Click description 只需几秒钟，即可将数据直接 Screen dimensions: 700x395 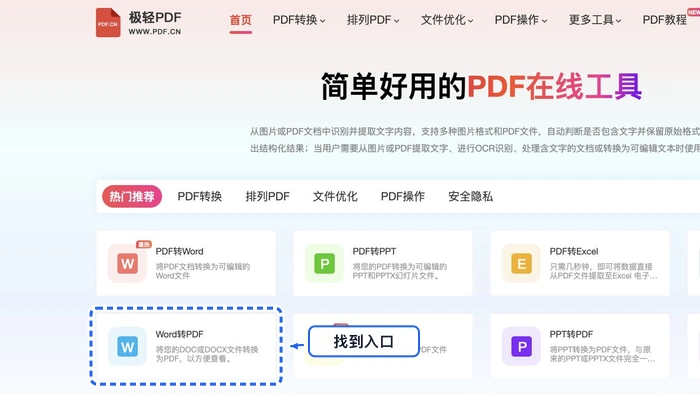click(601, 266)
